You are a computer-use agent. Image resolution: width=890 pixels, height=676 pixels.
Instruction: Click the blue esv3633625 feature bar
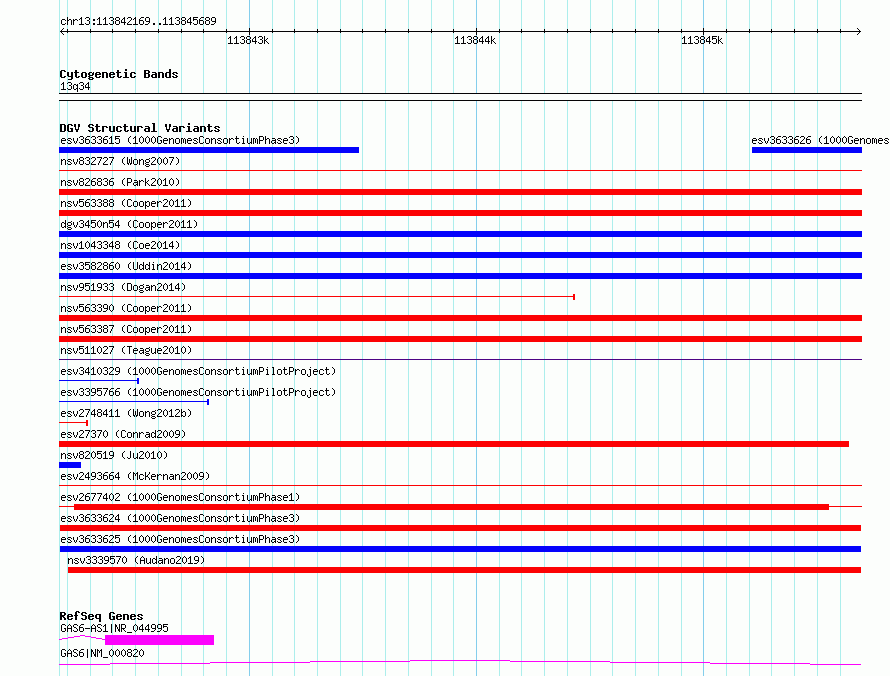coord(460,549)
